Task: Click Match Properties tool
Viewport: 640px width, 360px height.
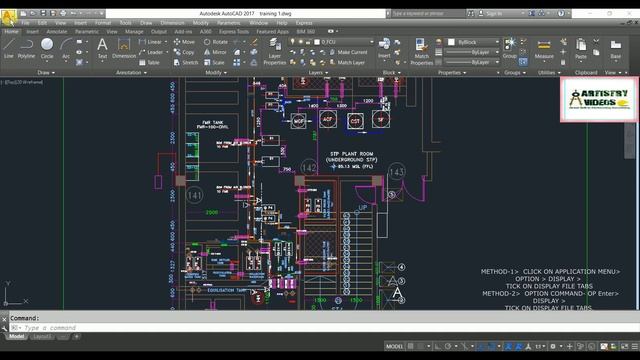Action: pyautogui.click(x=421, y=51)
